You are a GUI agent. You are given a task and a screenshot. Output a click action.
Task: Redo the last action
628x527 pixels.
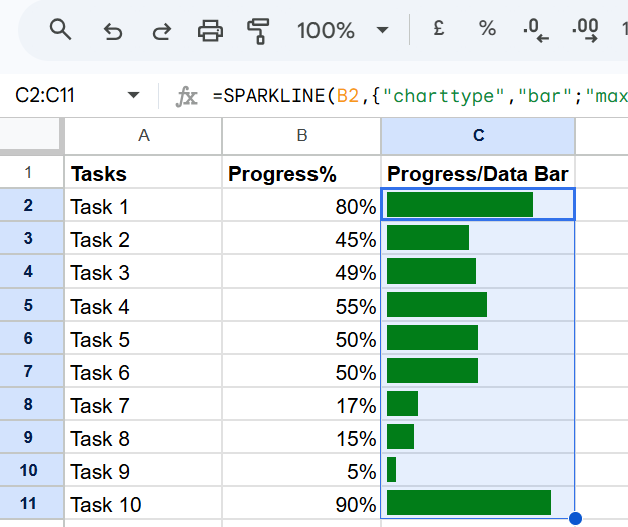click(162, 31)
